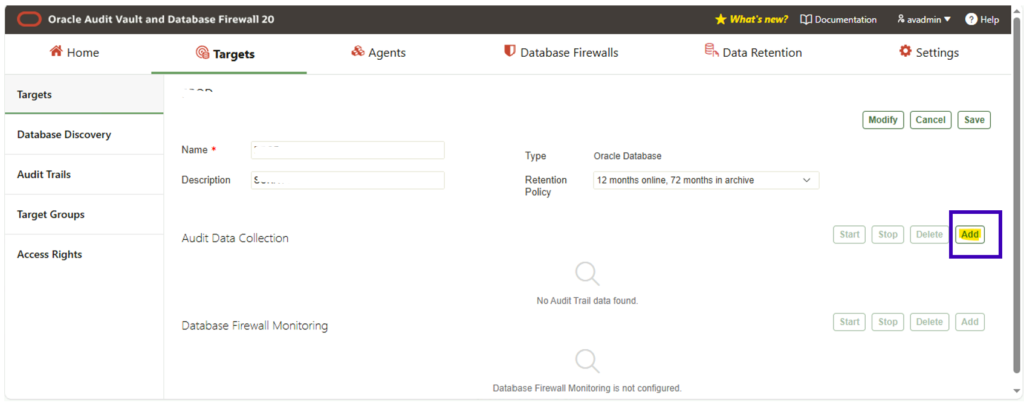Open the Help menu
1024x406 pixels.
click(982, 20)
